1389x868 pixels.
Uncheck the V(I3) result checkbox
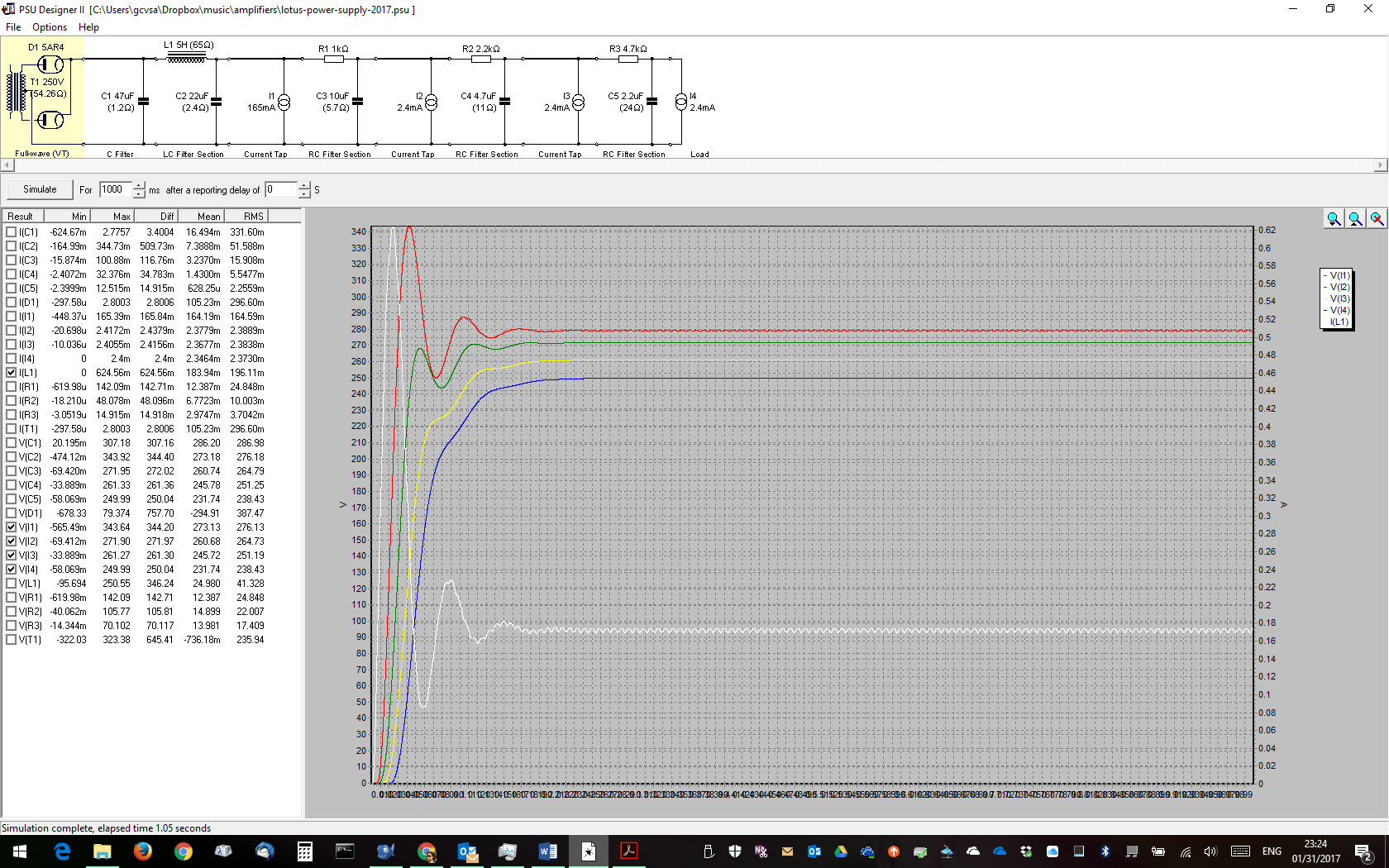click(11, 556)
